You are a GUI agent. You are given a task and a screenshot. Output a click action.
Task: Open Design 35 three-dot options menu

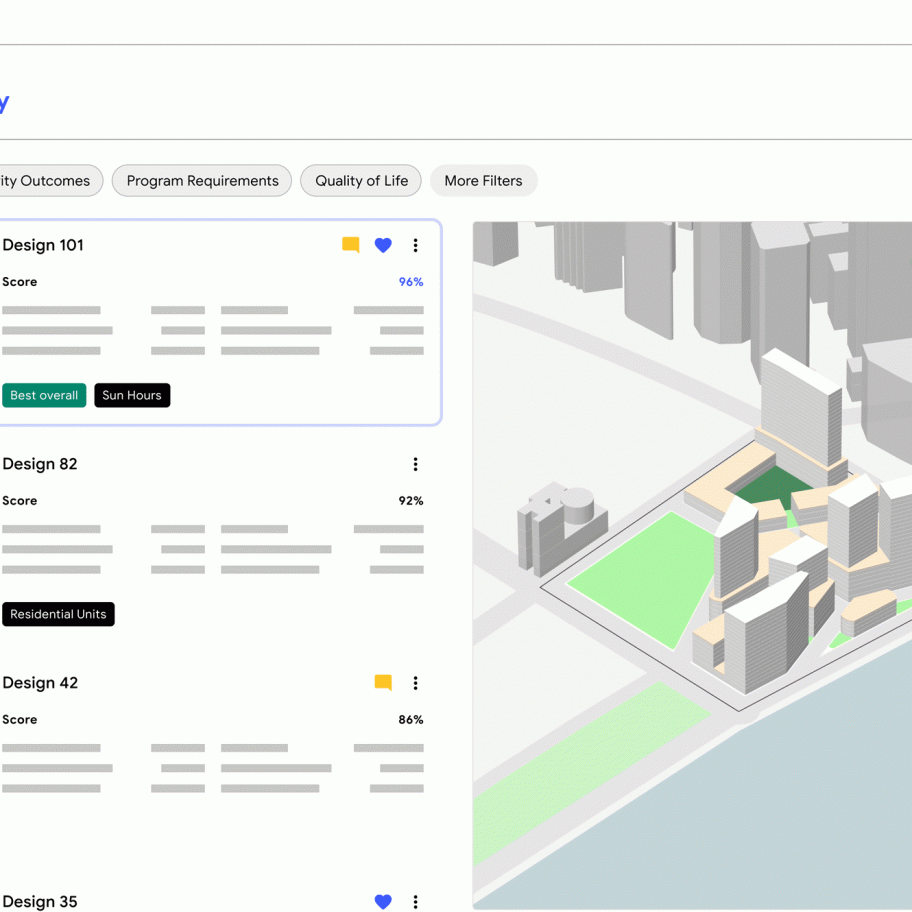(415, 902)
